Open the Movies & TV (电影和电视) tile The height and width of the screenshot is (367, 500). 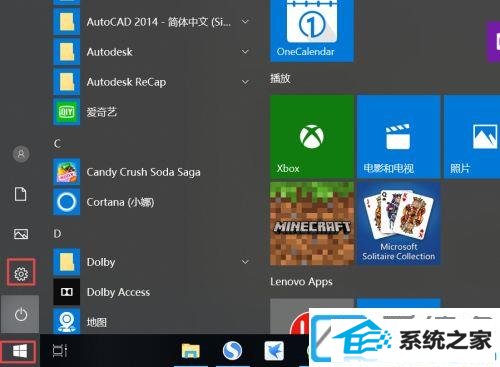coord(398,137)
